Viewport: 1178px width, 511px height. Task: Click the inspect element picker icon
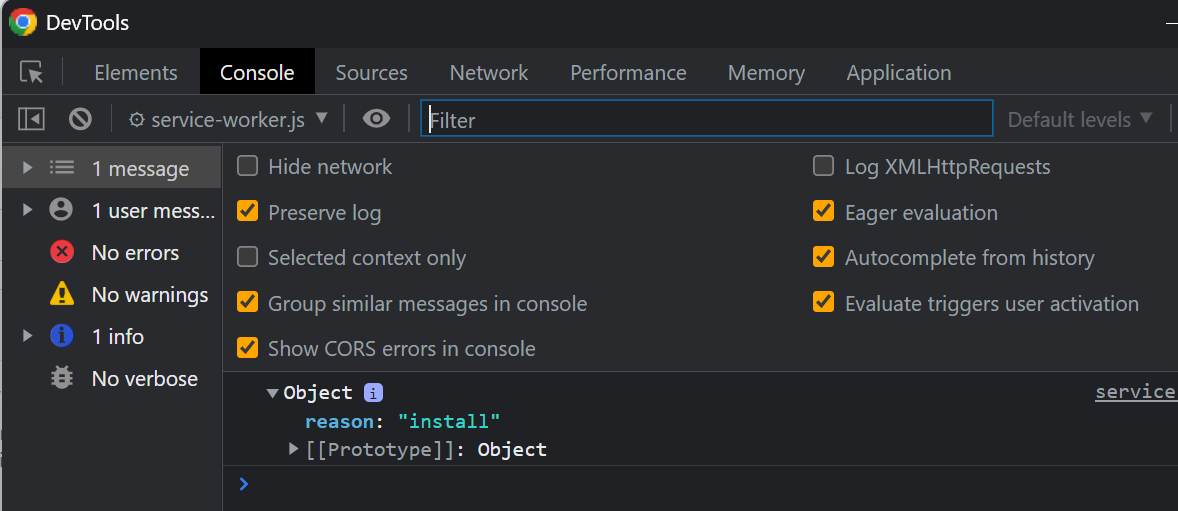click(x=32, y=73)
